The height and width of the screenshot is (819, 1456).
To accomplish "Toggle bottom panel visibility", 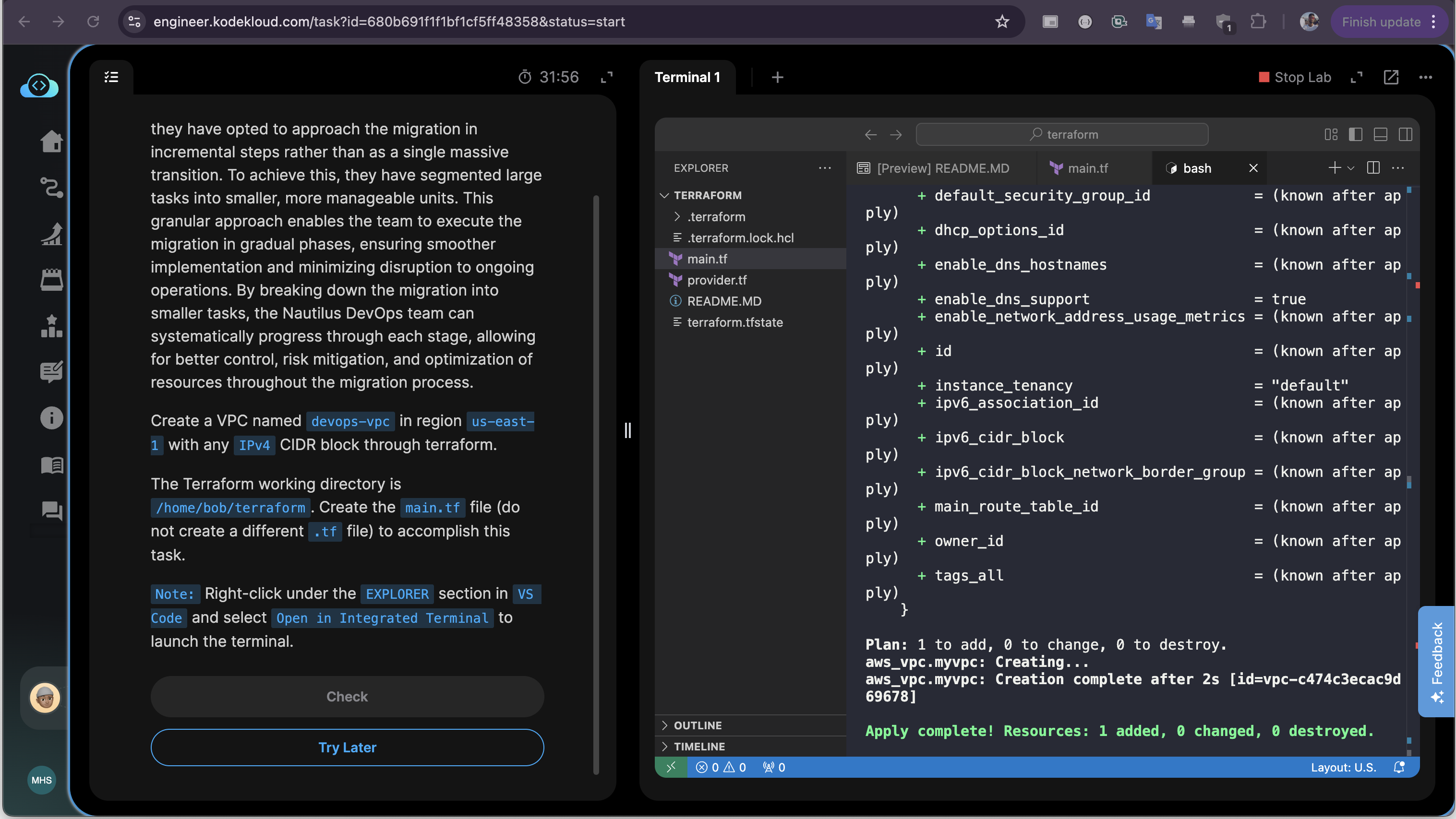I will click(x=1380, y=134).
